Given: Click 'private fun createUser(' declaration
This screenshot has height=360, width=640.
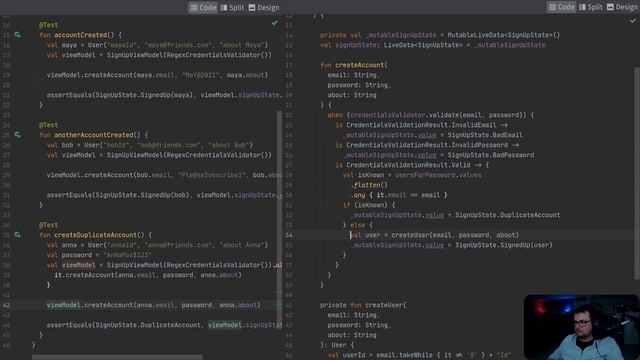Looking at the screenshot, I should pos(363,305).
